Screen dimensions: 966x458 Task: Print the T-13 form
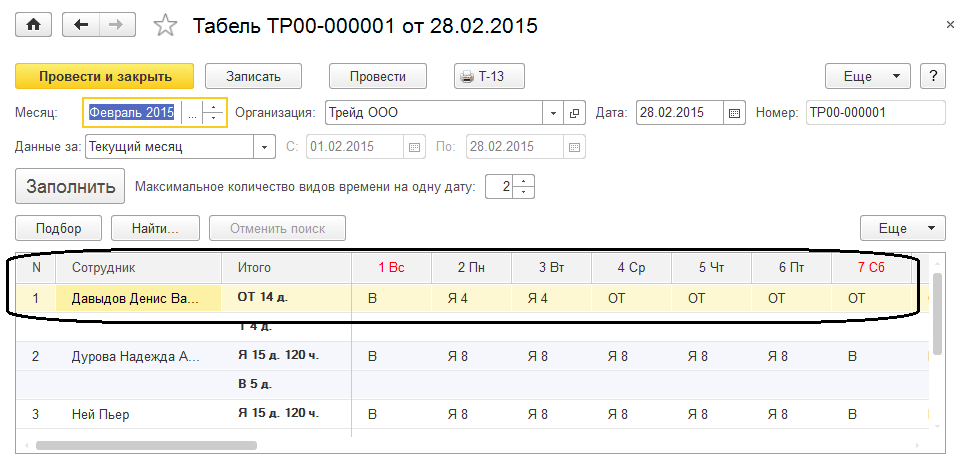[489, 76]
